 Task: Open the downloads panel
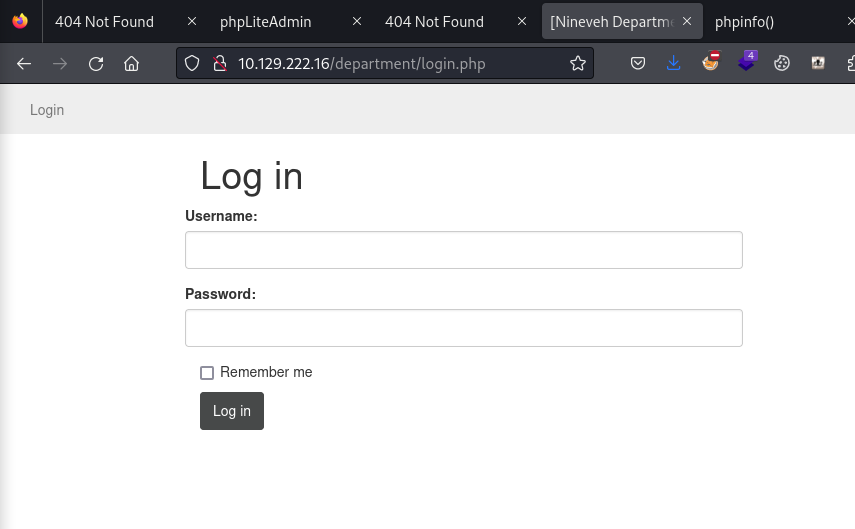point(674,63)
